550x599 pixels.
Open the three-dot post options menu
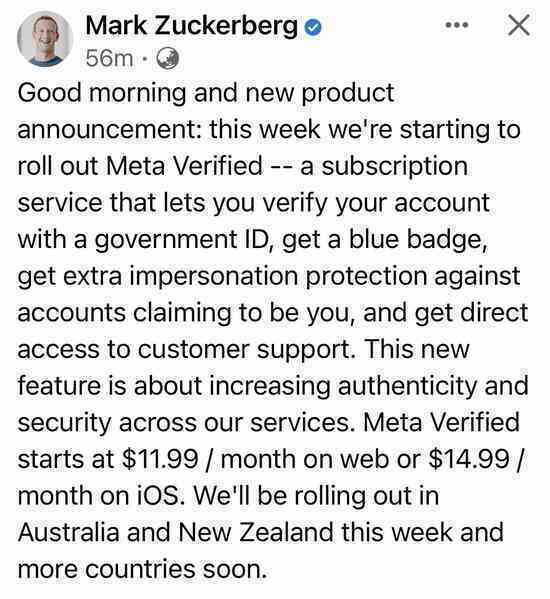457,25
